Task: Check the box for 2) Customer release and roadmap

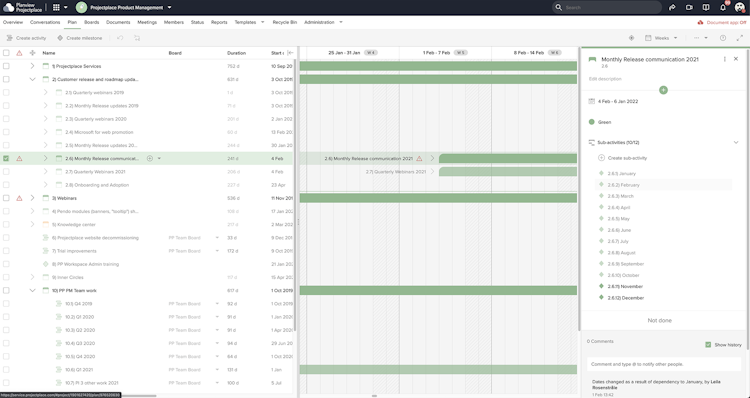Action: 6,79
